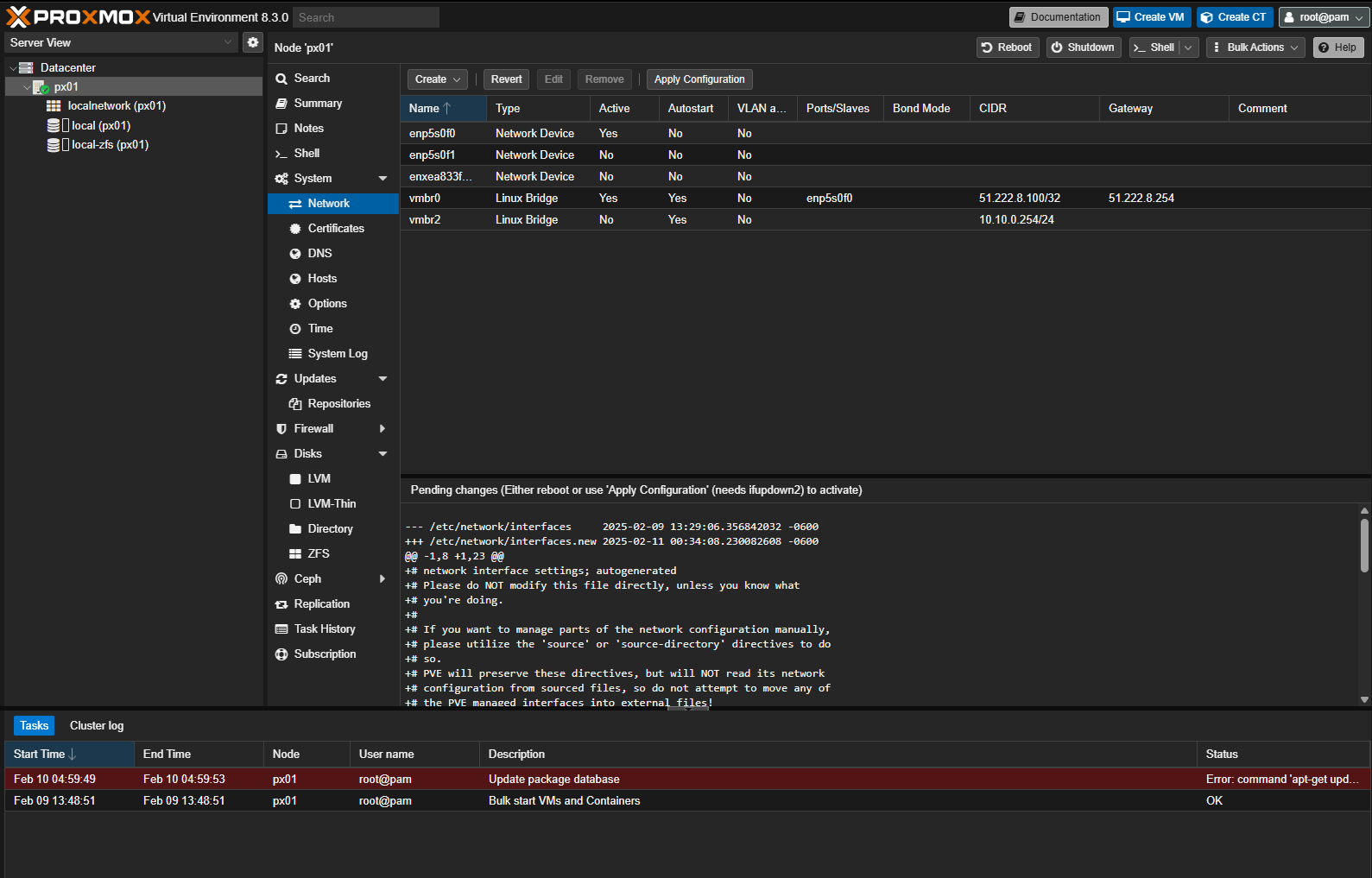Click the Time clock icon
This screenshot has height=878, width=1372.
pyautogui.click(x=295, y=328)
